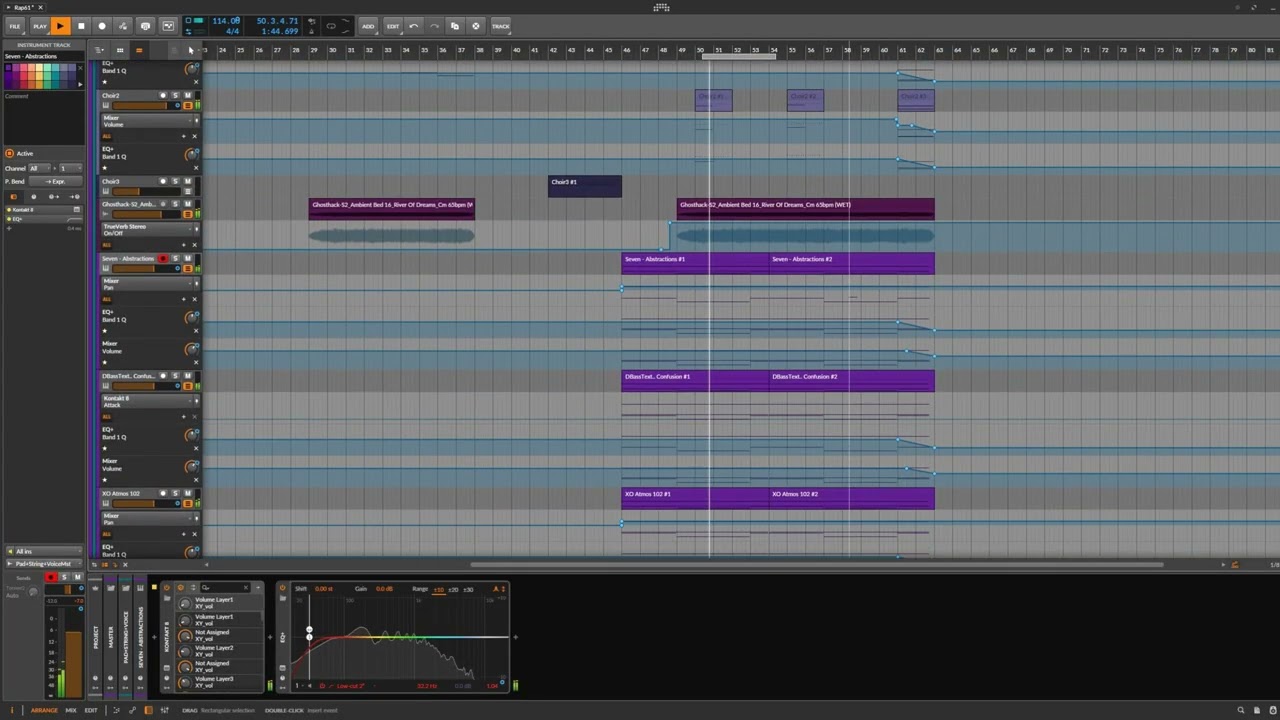
Task: Solo the Choir2 track
Action: click(x=175, y=96)
